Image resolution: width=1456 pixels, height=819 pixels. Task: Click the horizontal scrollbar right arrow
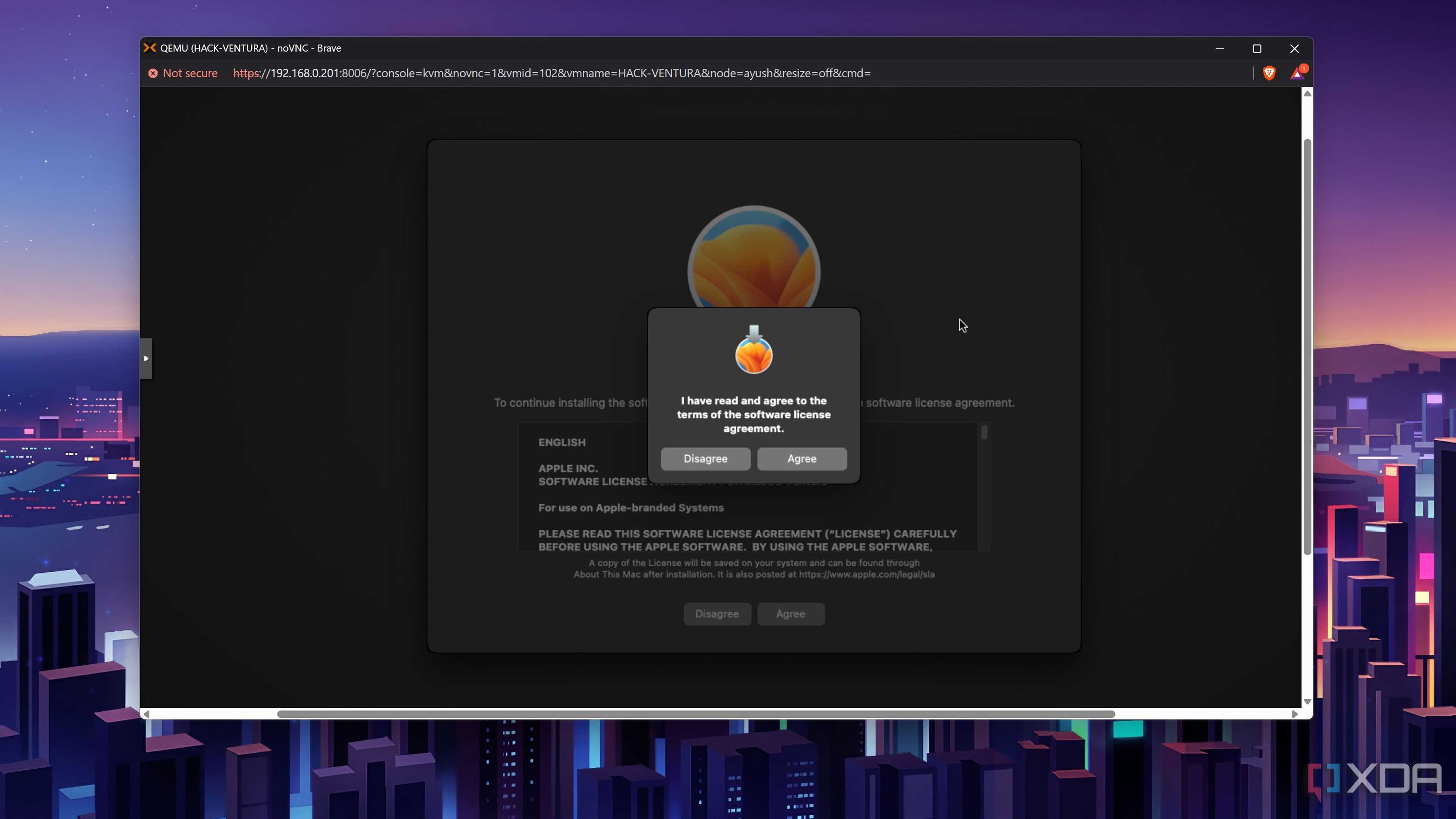[1294, 714]
